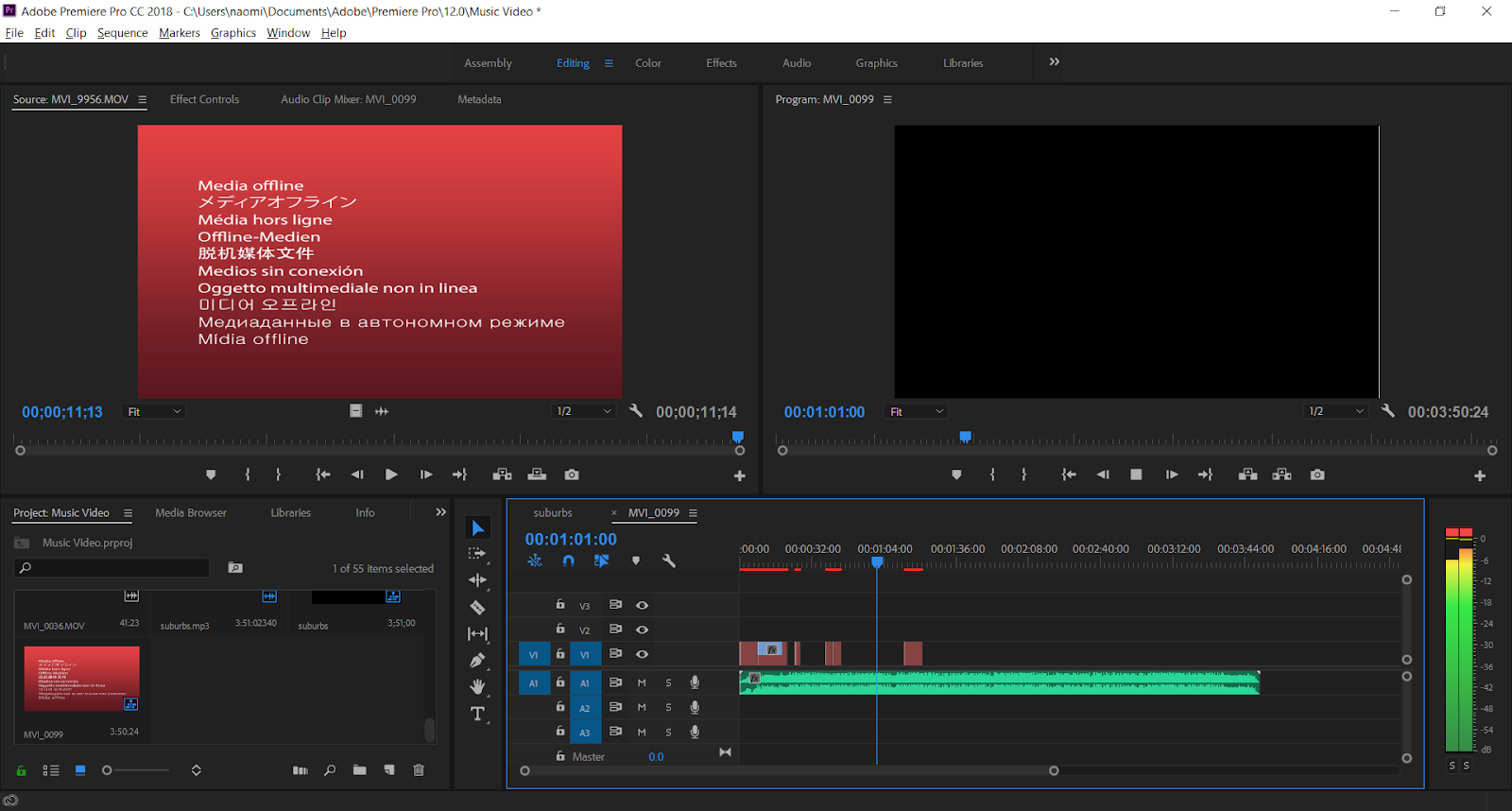Click the trash icon in Project panel

click(x=419, y=770)
